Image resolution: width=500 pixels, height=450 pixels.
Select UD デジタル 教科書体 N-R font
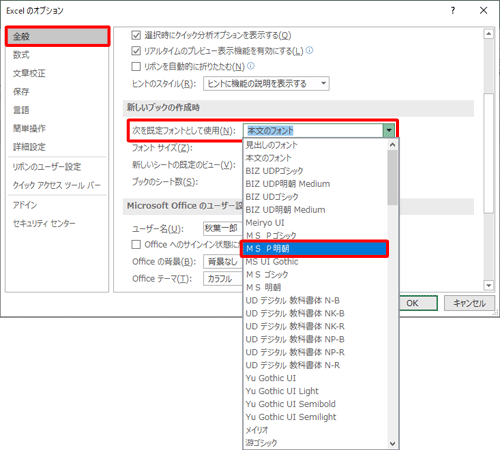[x=315, y=365]
